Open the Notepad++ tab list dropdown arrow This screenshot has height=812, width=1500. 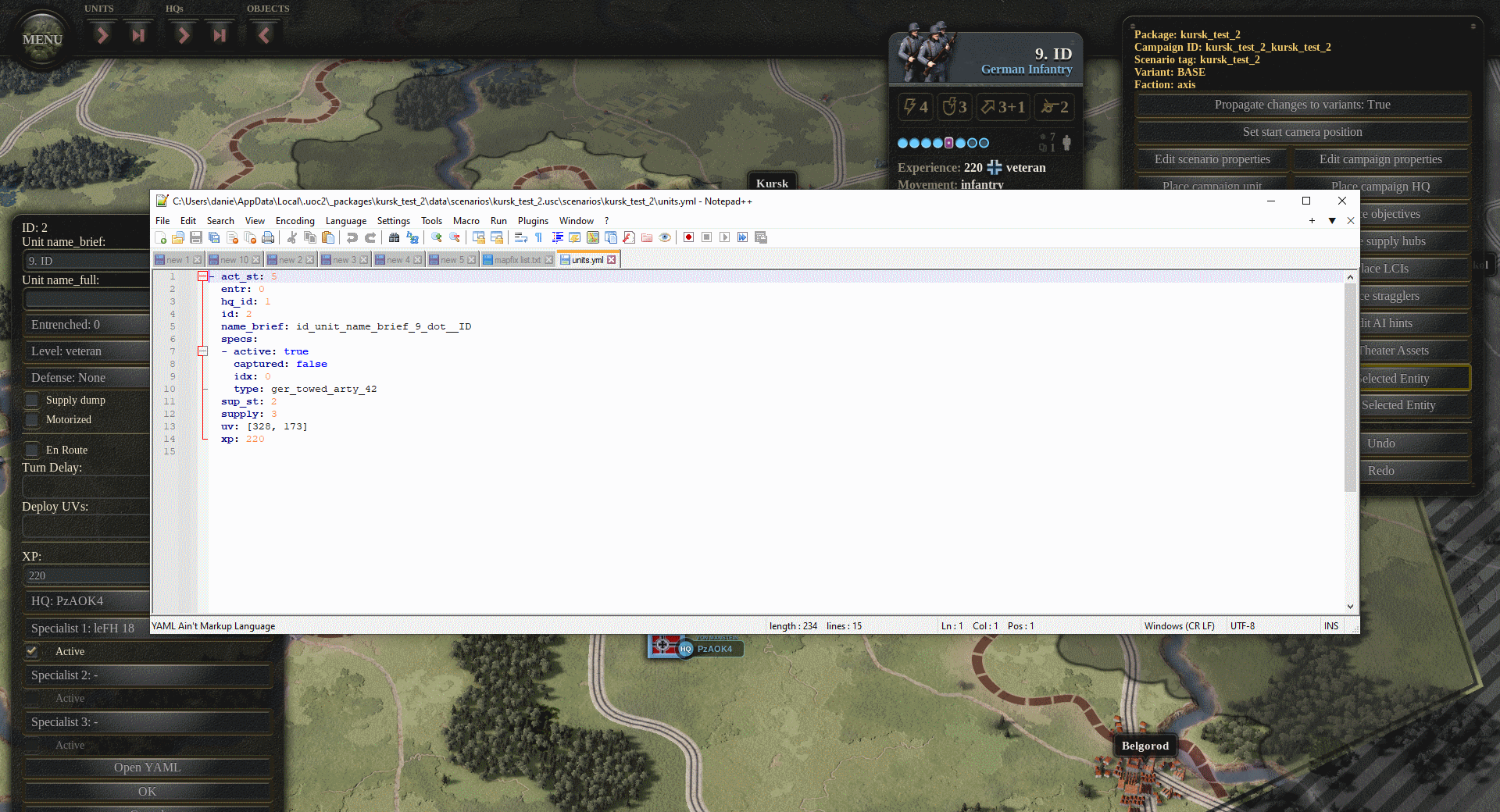pos(1332,221)
